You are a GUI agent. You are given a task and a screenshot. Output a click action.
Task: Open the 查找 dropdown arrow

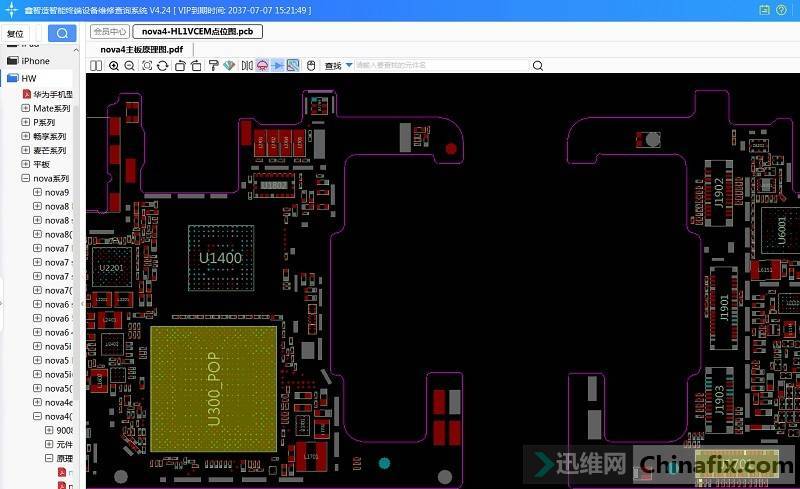pyautogui.click(x=349, y=66)
